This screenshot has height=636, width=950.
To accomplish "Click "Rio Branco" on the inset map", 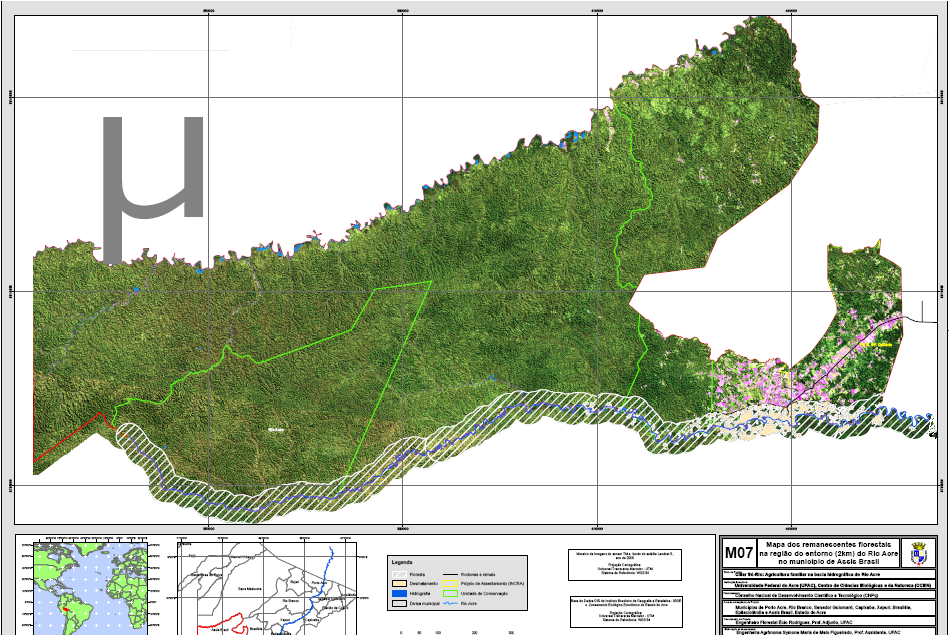I will pos(290,601).
